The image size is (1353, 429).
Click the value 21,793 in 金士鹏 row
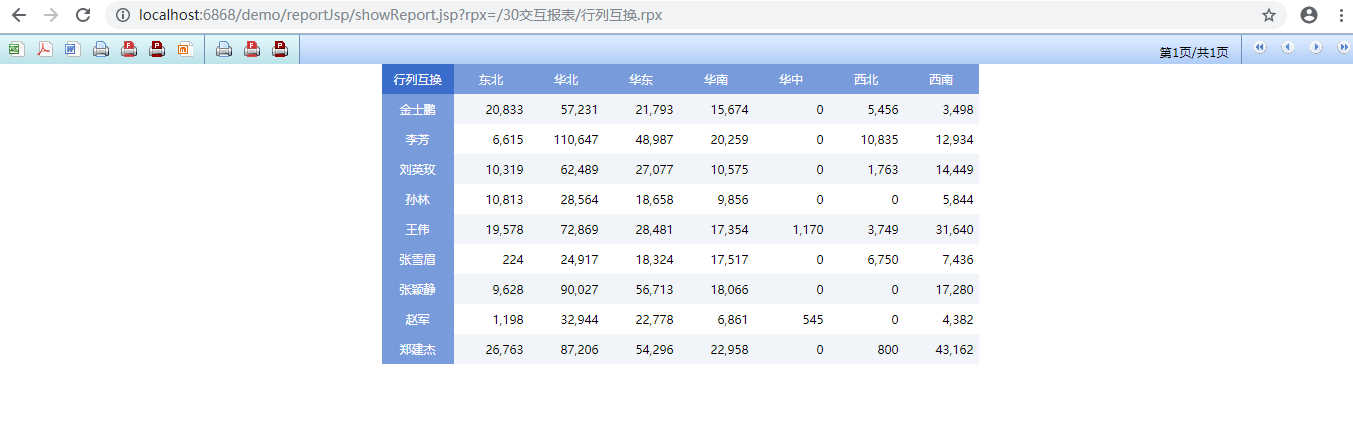click(654, 109)
